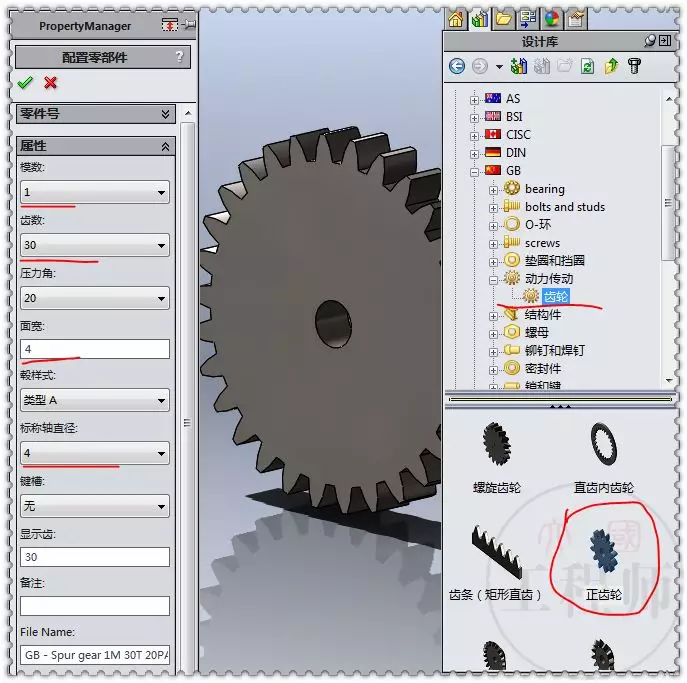The width and height of the screenshot is (687, 683).
Task: Collapse the GB standards folder
Action: [474, 172]
